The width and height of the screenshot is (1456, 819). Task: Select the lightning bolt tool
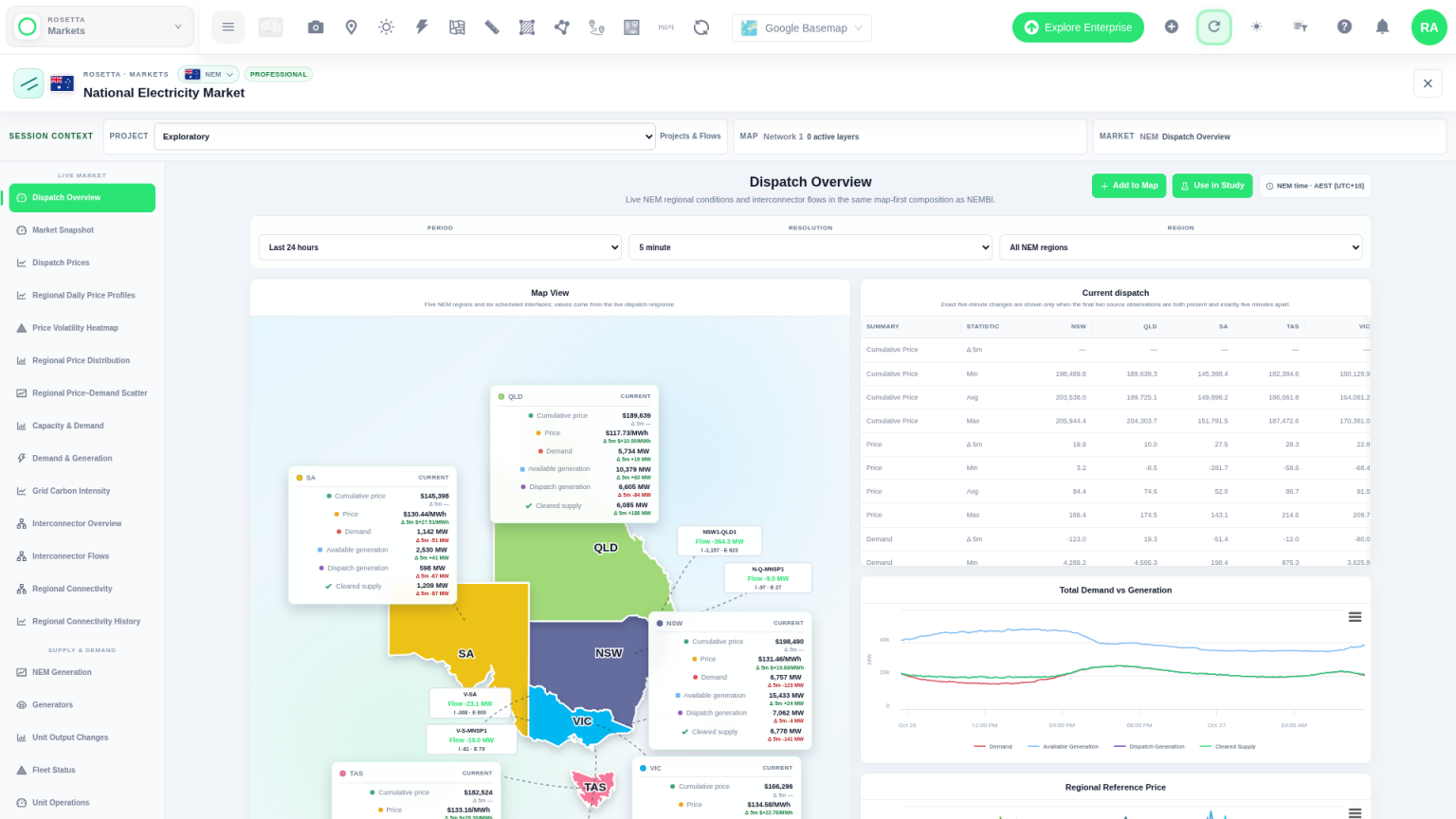point(422,27)
